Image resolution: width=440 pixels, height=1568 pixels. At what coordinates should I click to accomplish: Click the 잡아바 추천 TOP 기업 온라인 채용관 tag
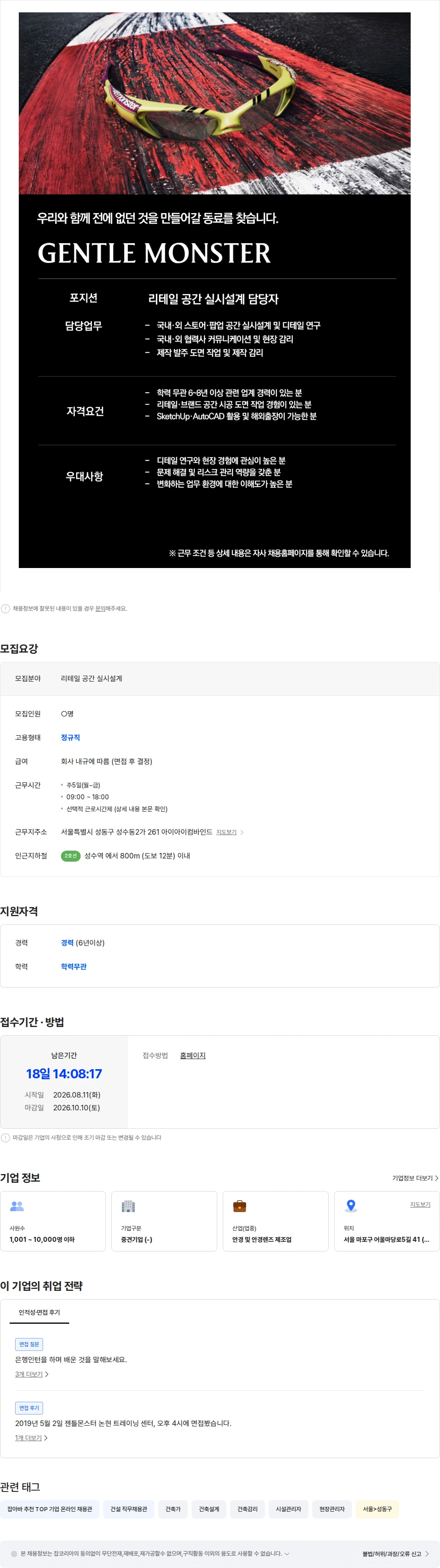point(49,1509)
